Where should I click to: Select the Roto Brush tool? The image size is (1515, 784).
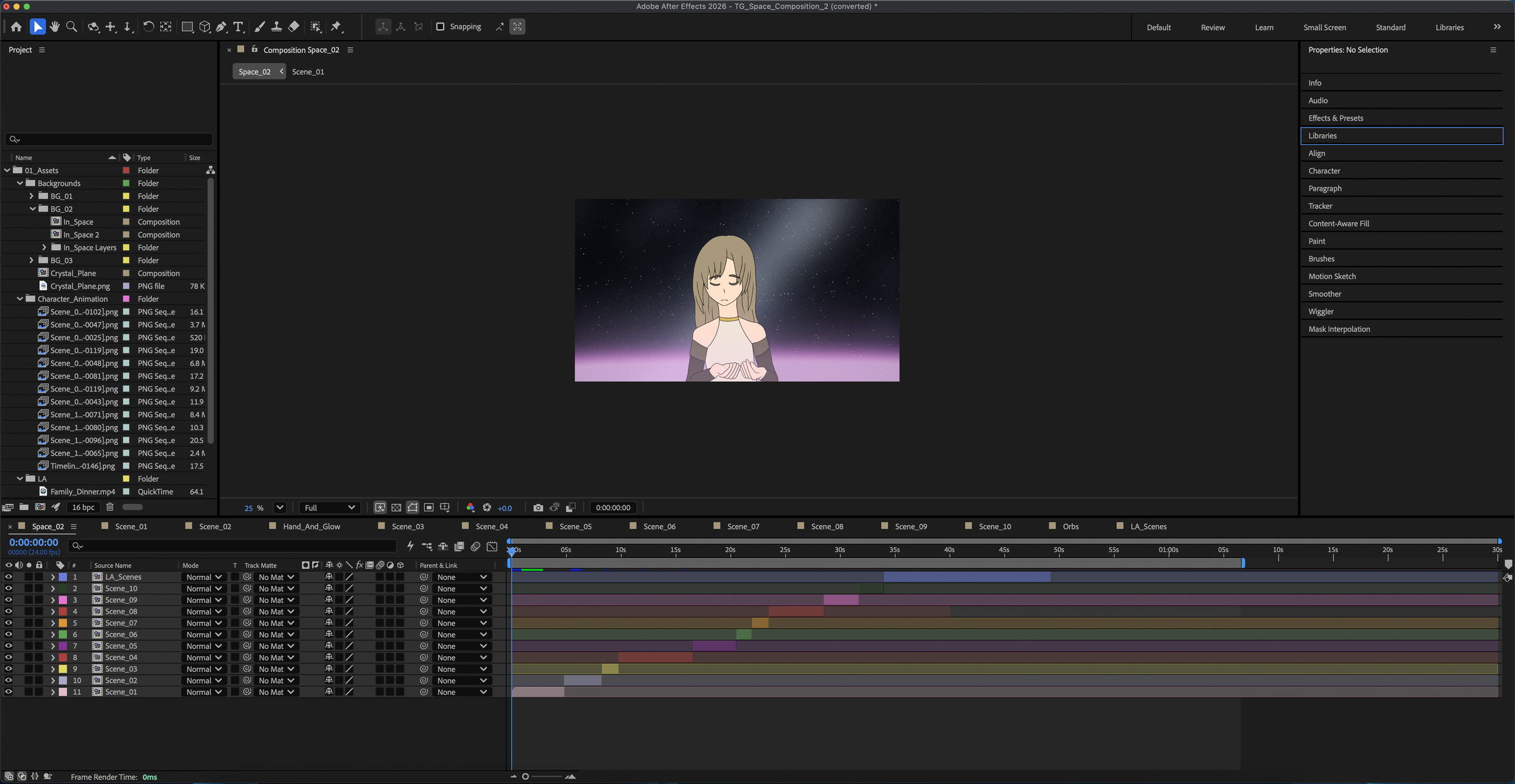point(316,27)
